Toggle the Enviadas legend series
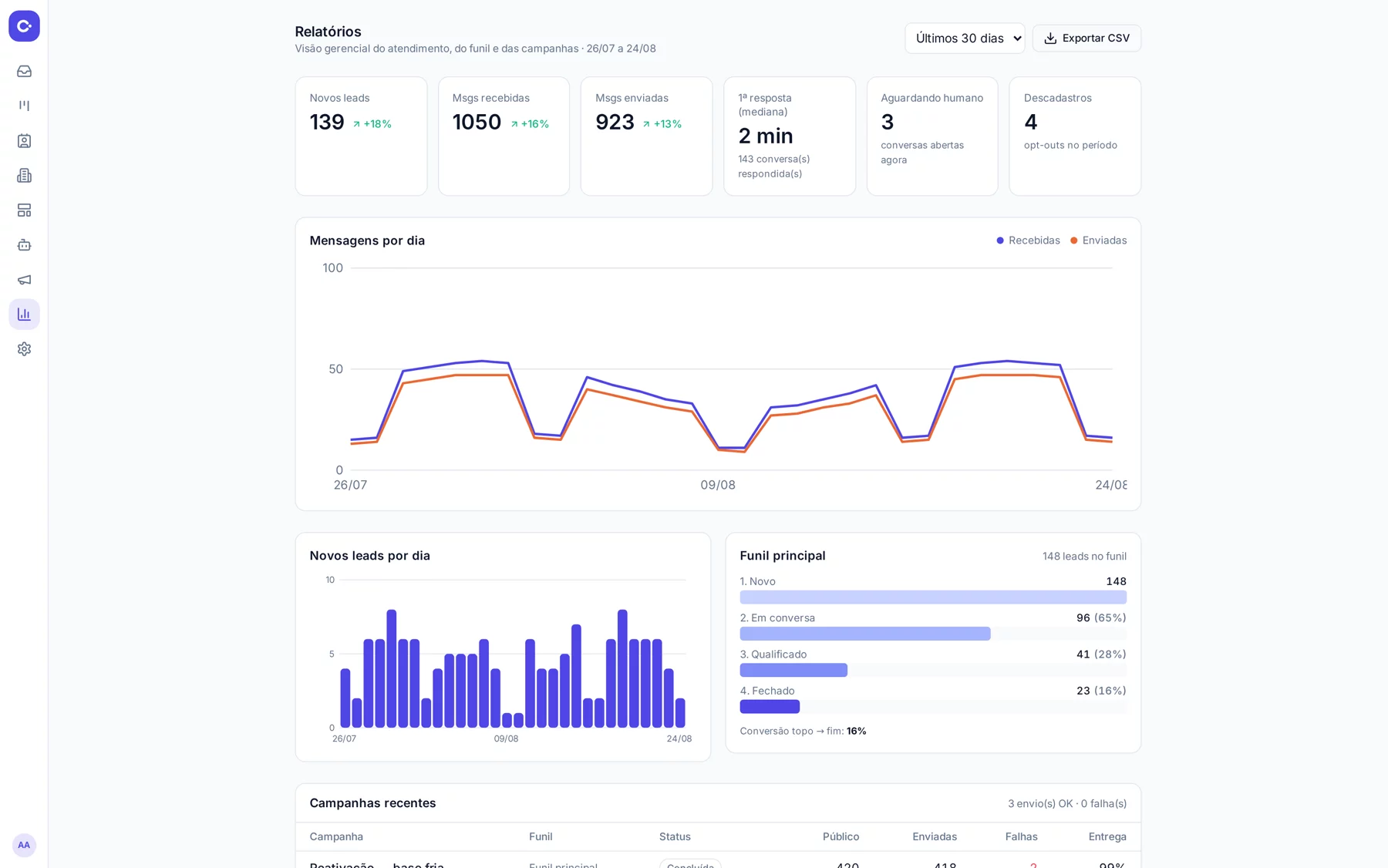Viewport: 1388px width, 868px height. pyautogui.click(x=1098, y=241)
